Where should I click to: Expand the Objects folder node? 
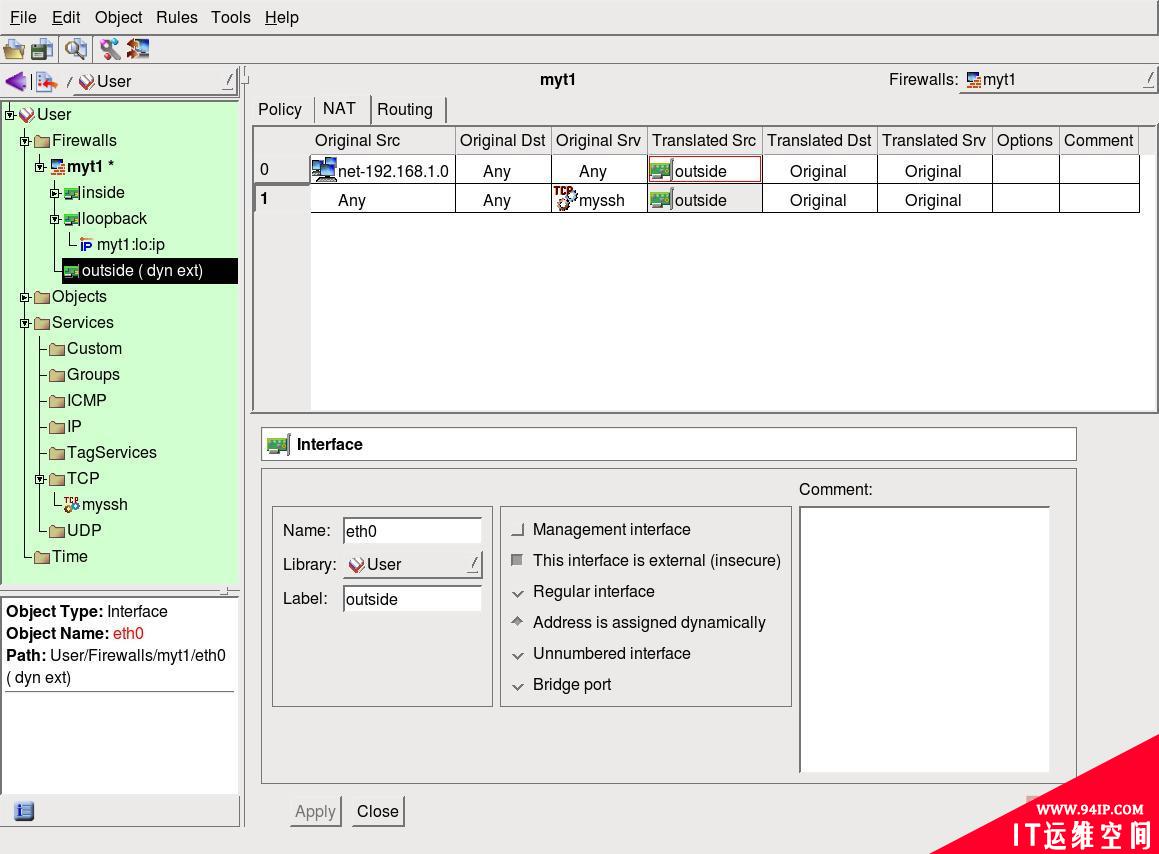24,298
